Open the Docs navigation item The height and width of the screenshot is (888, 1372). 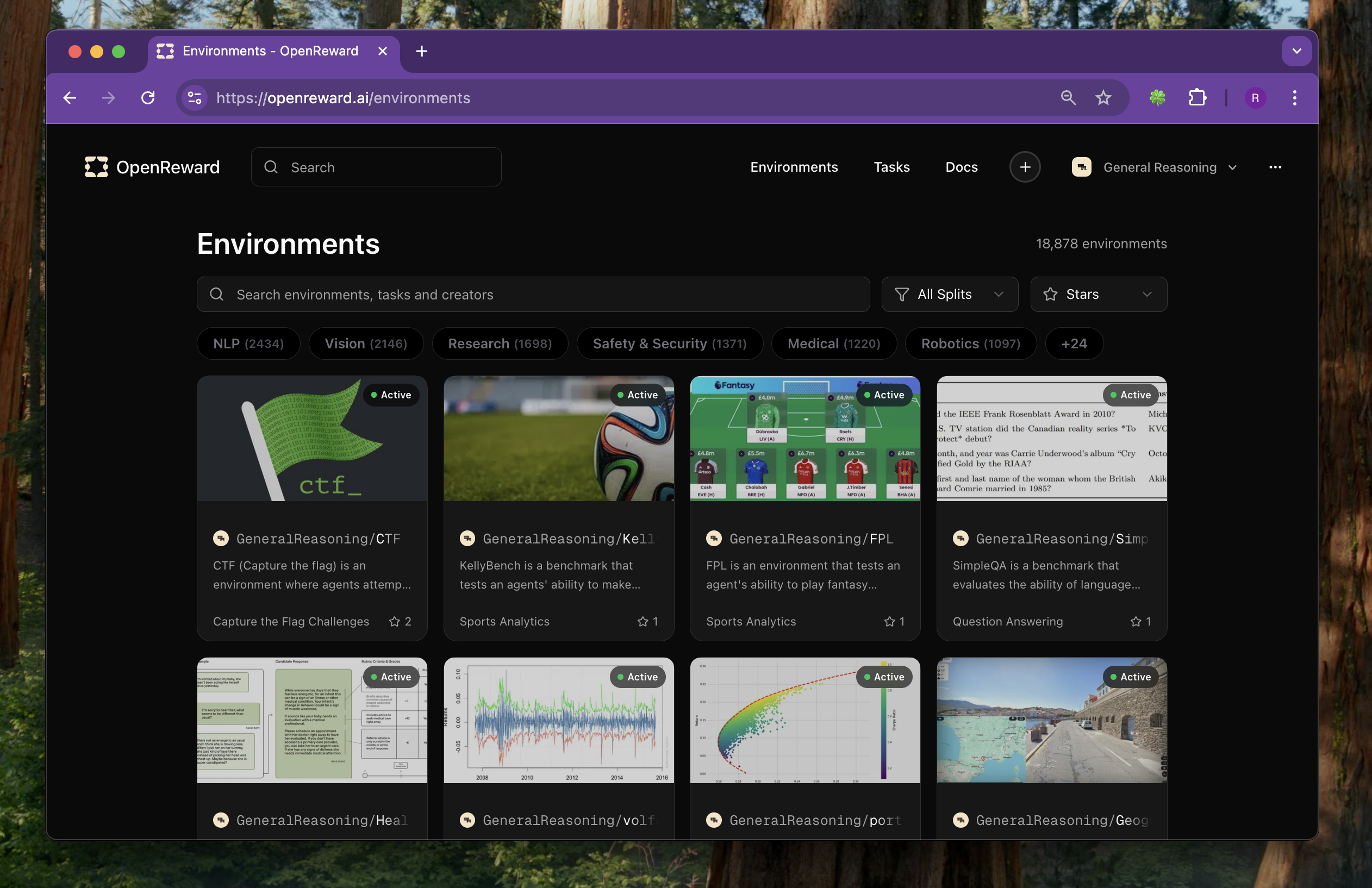pos(961,167)
